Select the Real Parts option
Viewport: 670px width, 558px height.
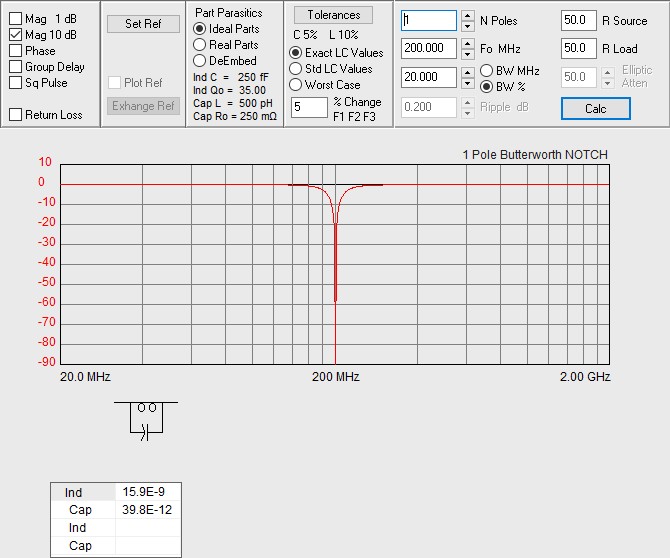point(200,45)
